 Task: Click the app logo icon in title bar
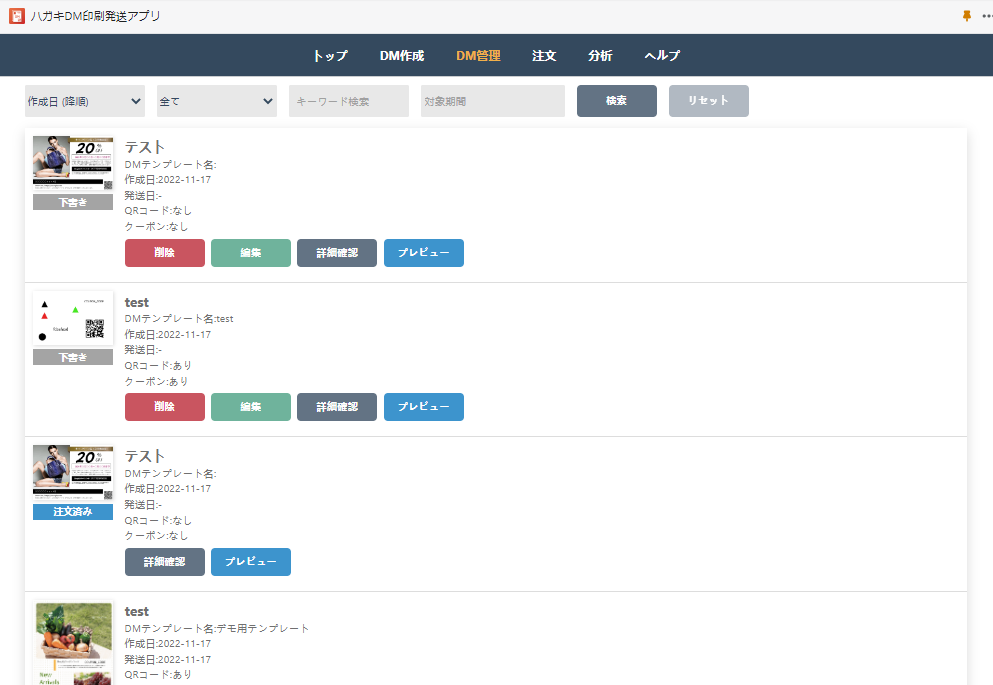16,16
